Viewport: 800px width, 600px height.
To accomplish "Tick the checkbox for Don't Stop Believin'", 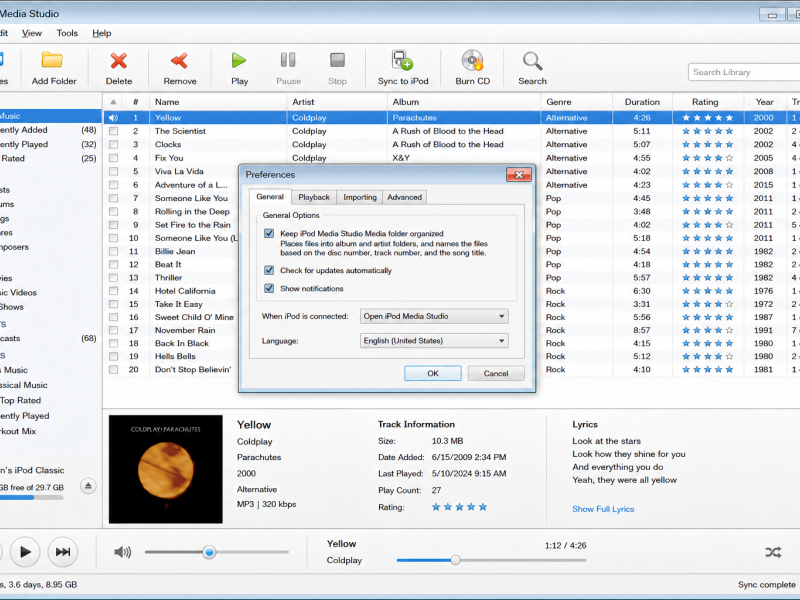I will 113,369.
